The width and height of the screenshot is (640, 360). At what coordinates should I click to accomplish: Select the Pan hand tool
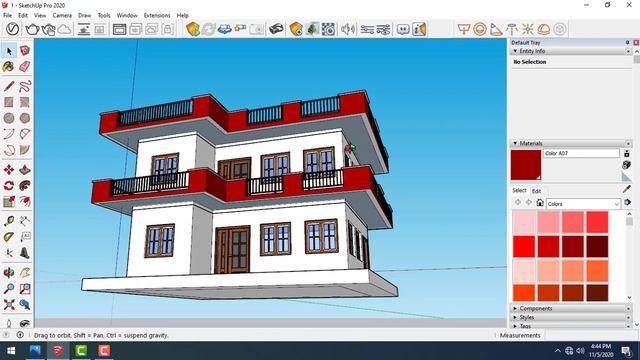(x=24, y=273)
